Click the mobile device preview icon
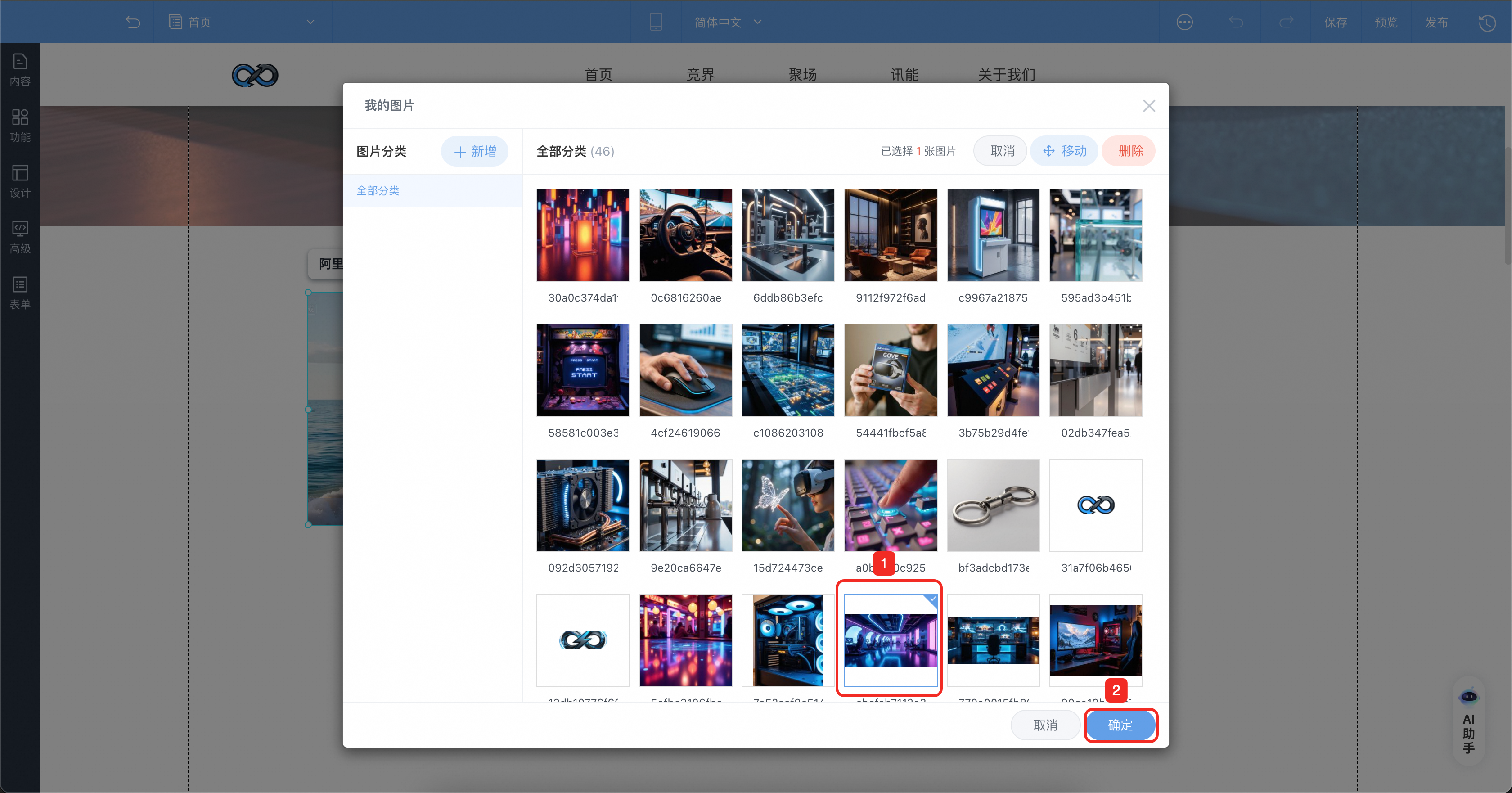The image size is (1512, 793). (656, 23)
